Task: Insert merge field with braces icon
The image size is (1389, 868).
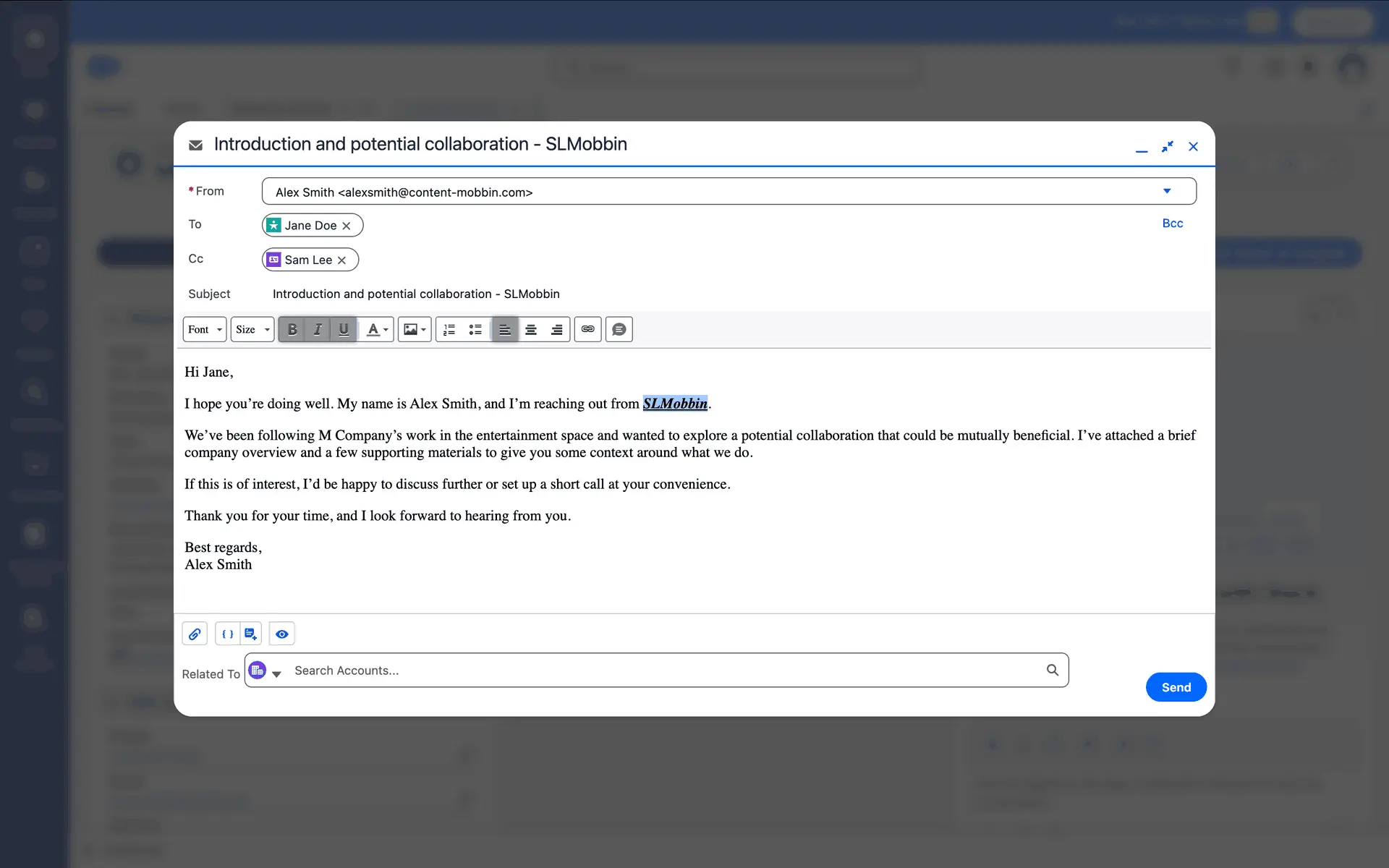Action: pyautogui.click(x=227, y=634)
